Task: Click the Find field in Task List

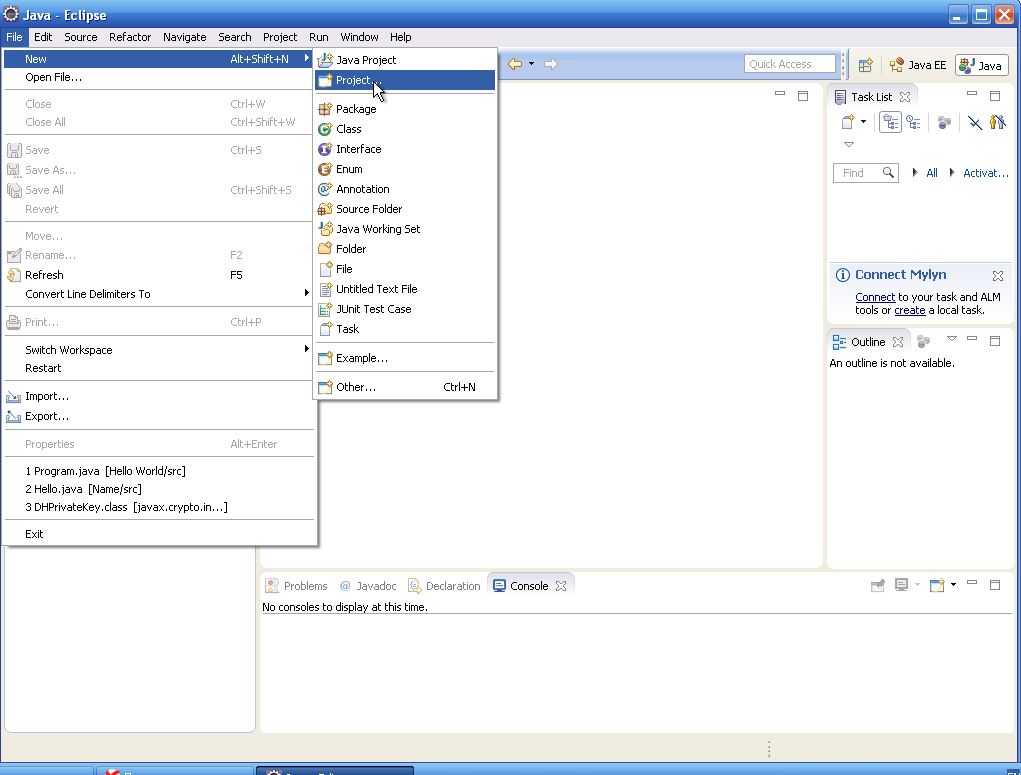Action: tap(866, 173)
